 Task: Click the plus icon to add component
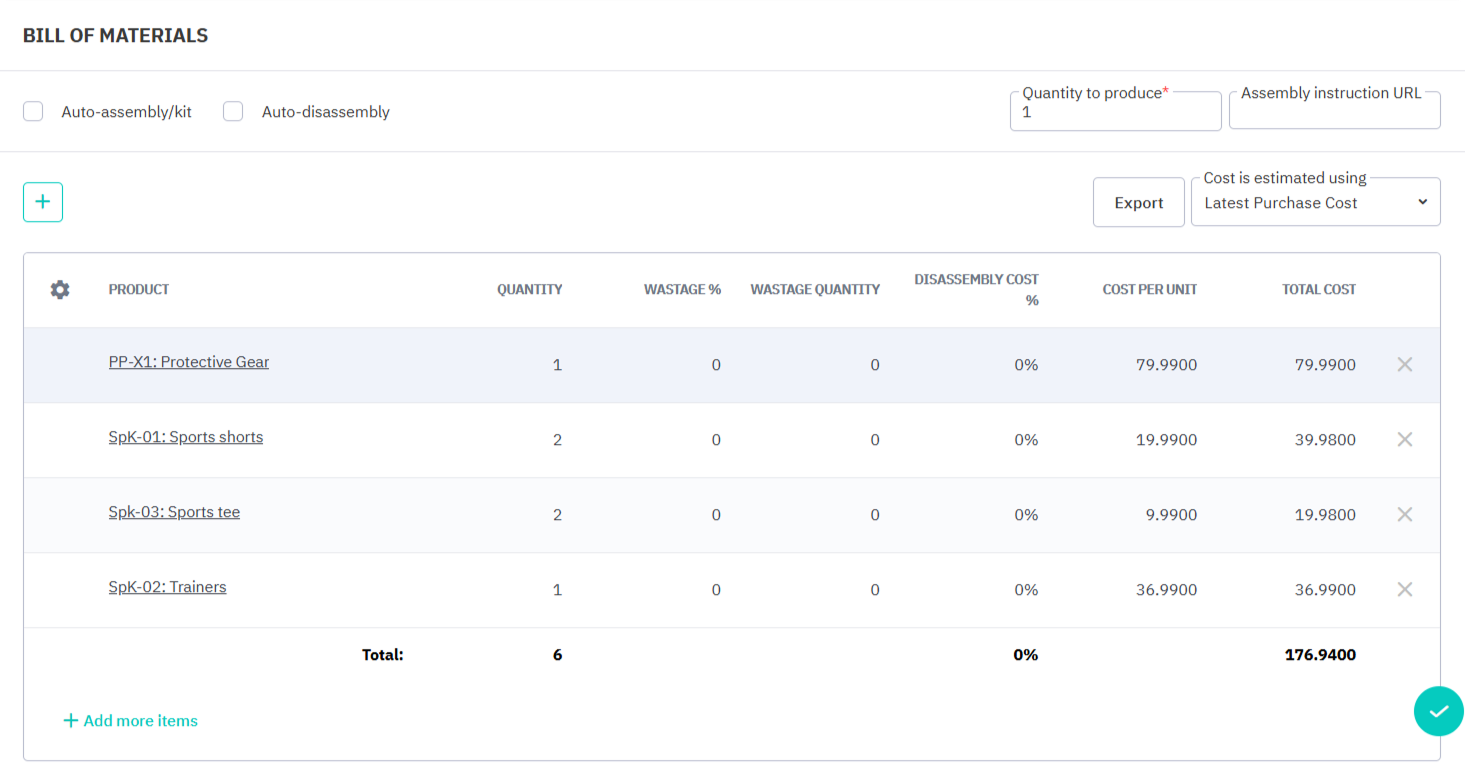[x=43, y=202]
